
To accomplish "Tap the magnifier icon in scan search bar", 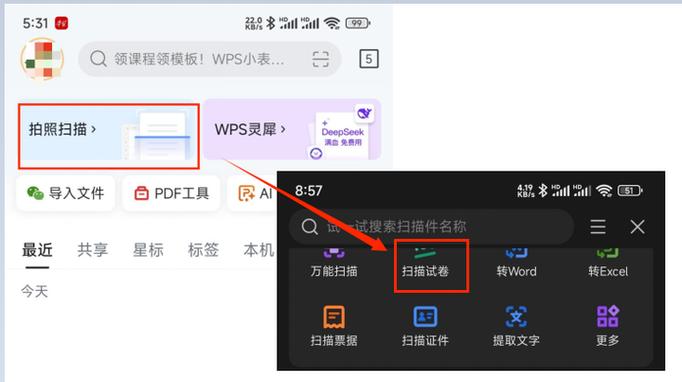I will tap(310, 227).
